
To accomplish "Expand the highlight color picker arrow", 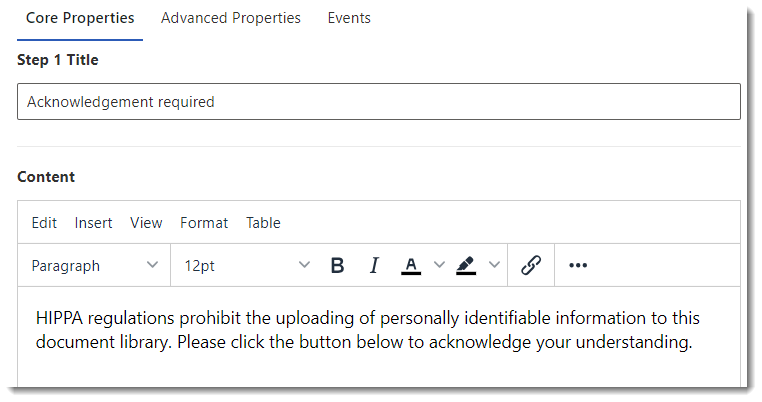I will [493, 266].
